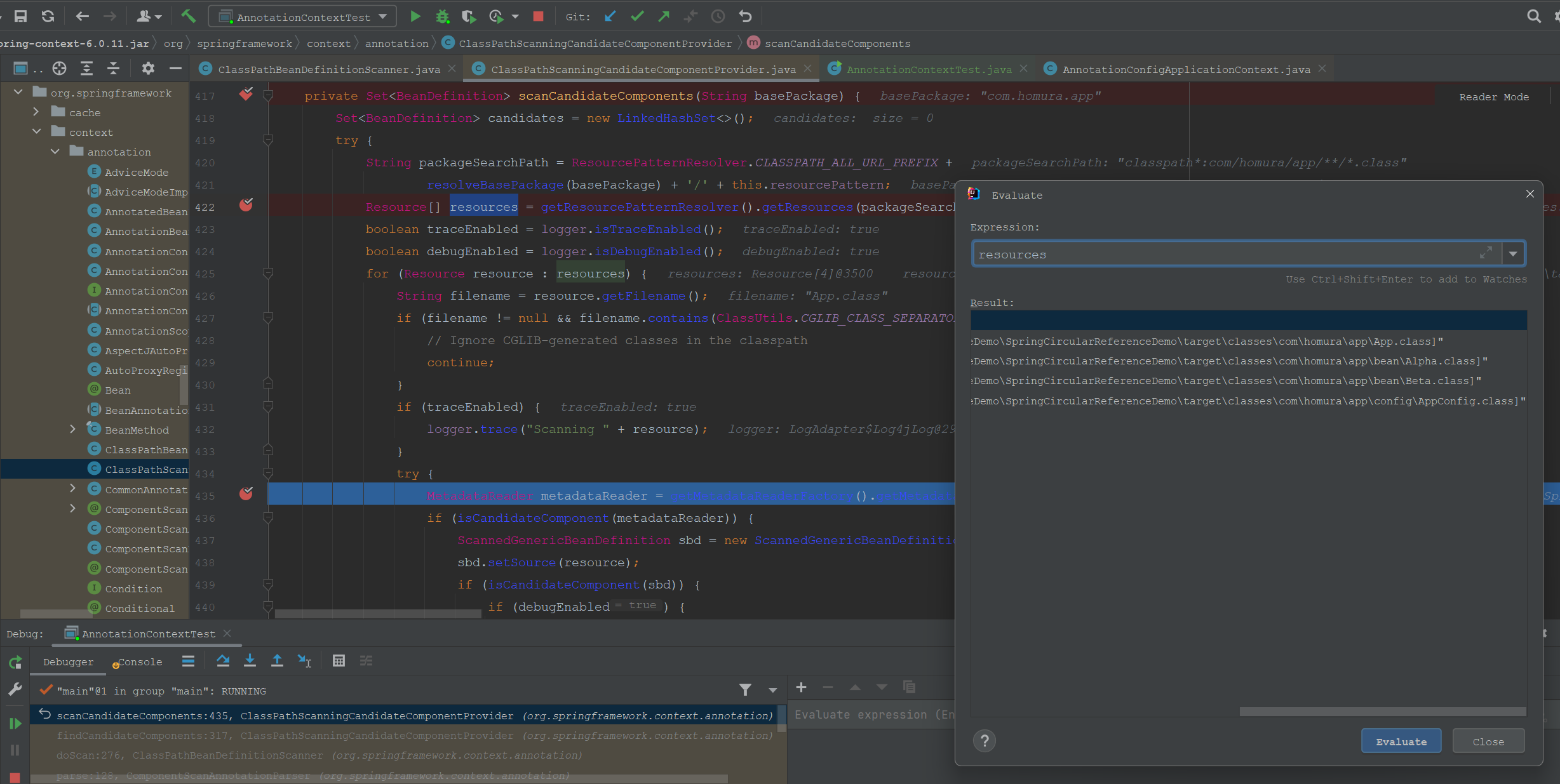The image size is (1560, 784).
Task: Toggle breakpoint at line 417
Action: pyautogui.click(x=246, y=95)
